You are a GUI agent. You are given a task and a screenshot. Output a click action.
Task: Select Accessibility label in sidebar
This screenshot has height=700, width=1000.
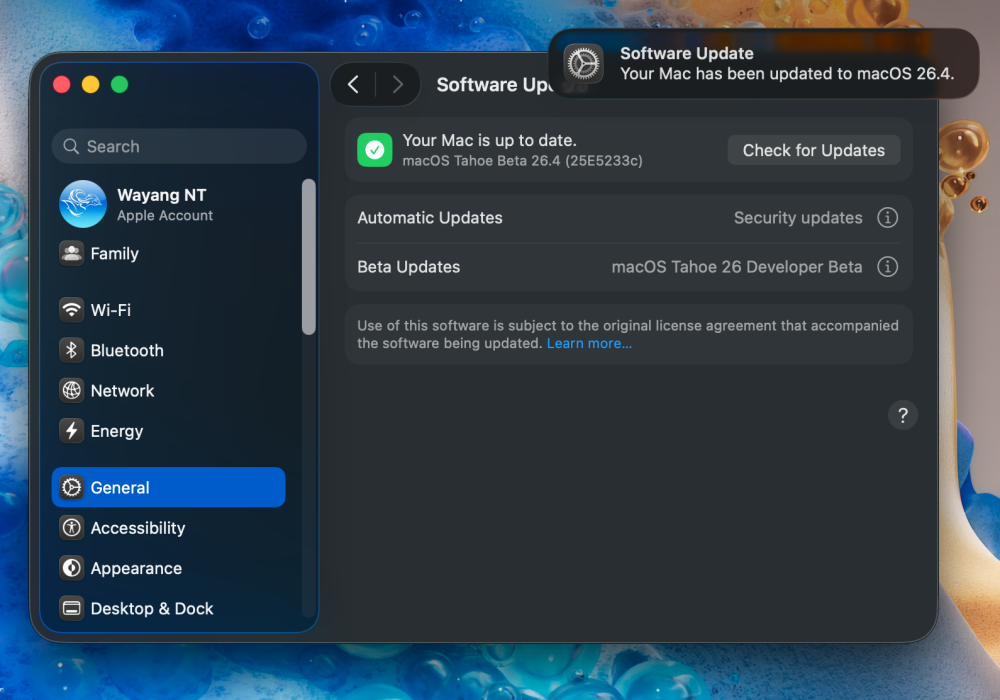pos(138,528)
